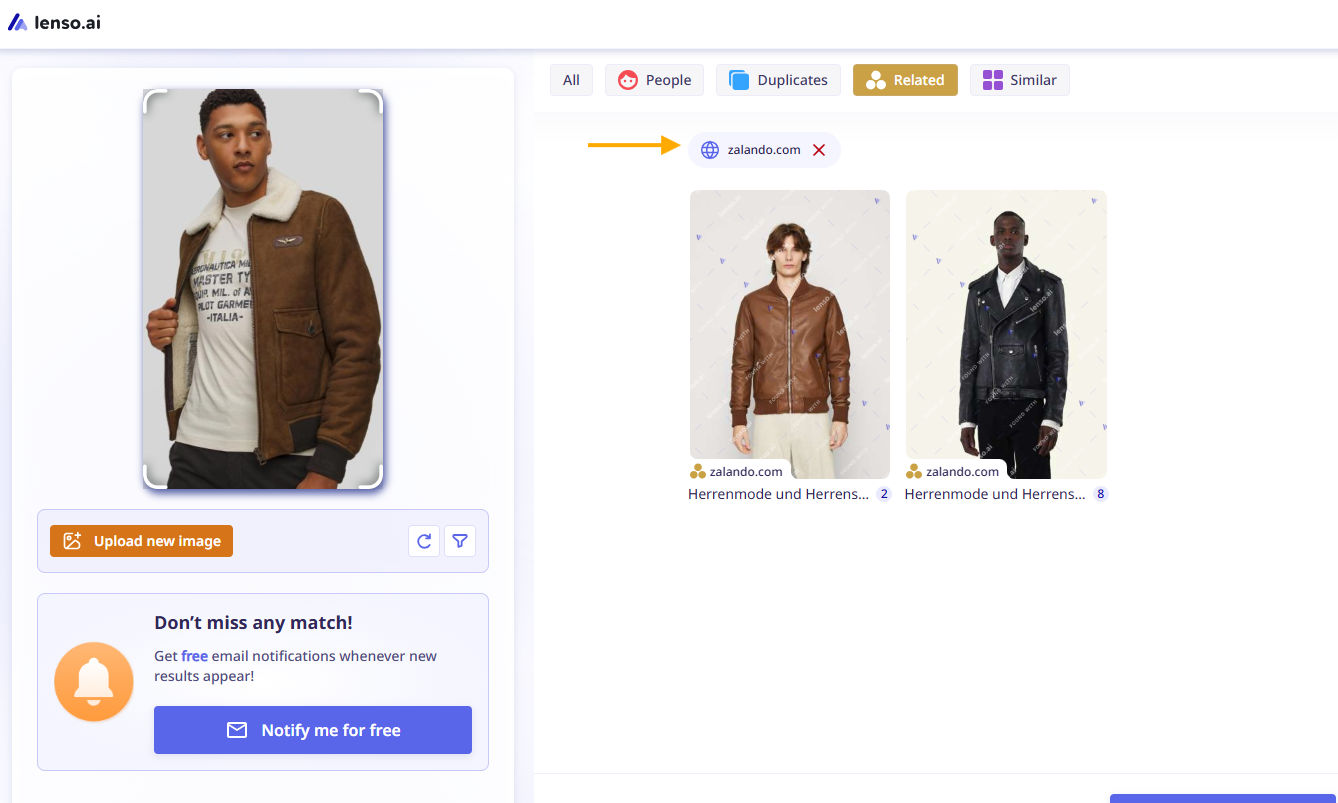Click the uploaded shearling jacket image
Screen dimensions: 1338x803
[263, 288]
